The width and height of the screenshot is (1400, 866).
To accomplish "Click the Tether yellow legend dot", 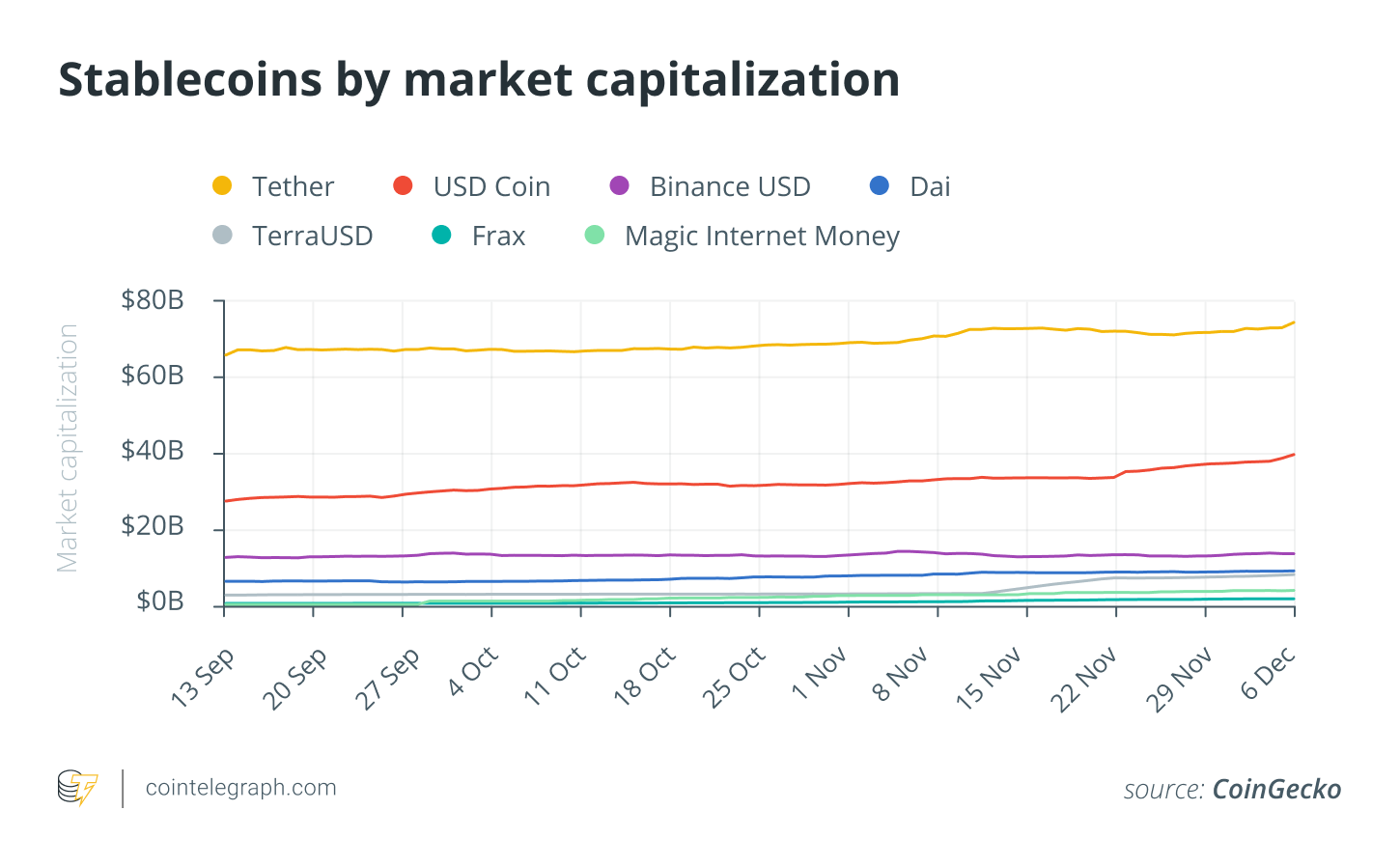I will (x=222, y=185).
